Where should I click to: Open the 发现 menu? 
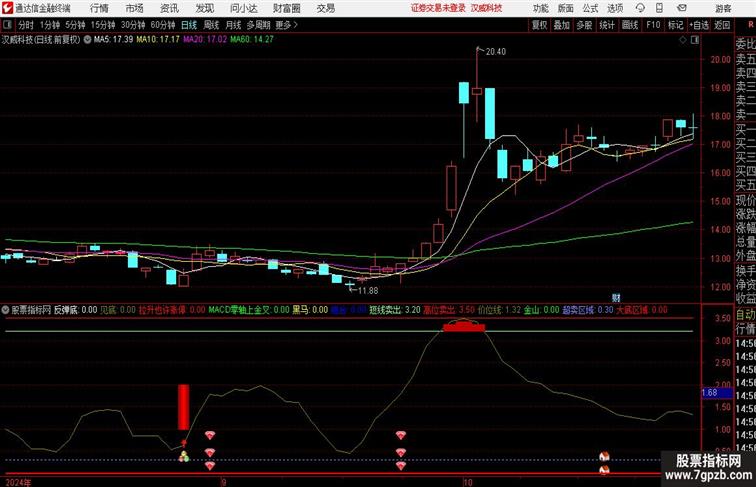tap(204, 8)
